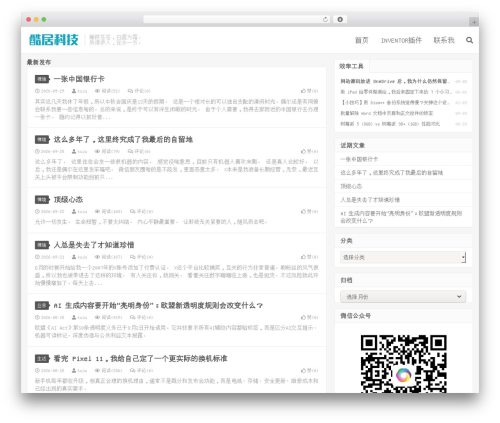This screenshot has height=423, width=500.
Task: Open post 人总是失去了才知道珍惜 in main list
Action: pyautogui.click(x=94, y=245)
